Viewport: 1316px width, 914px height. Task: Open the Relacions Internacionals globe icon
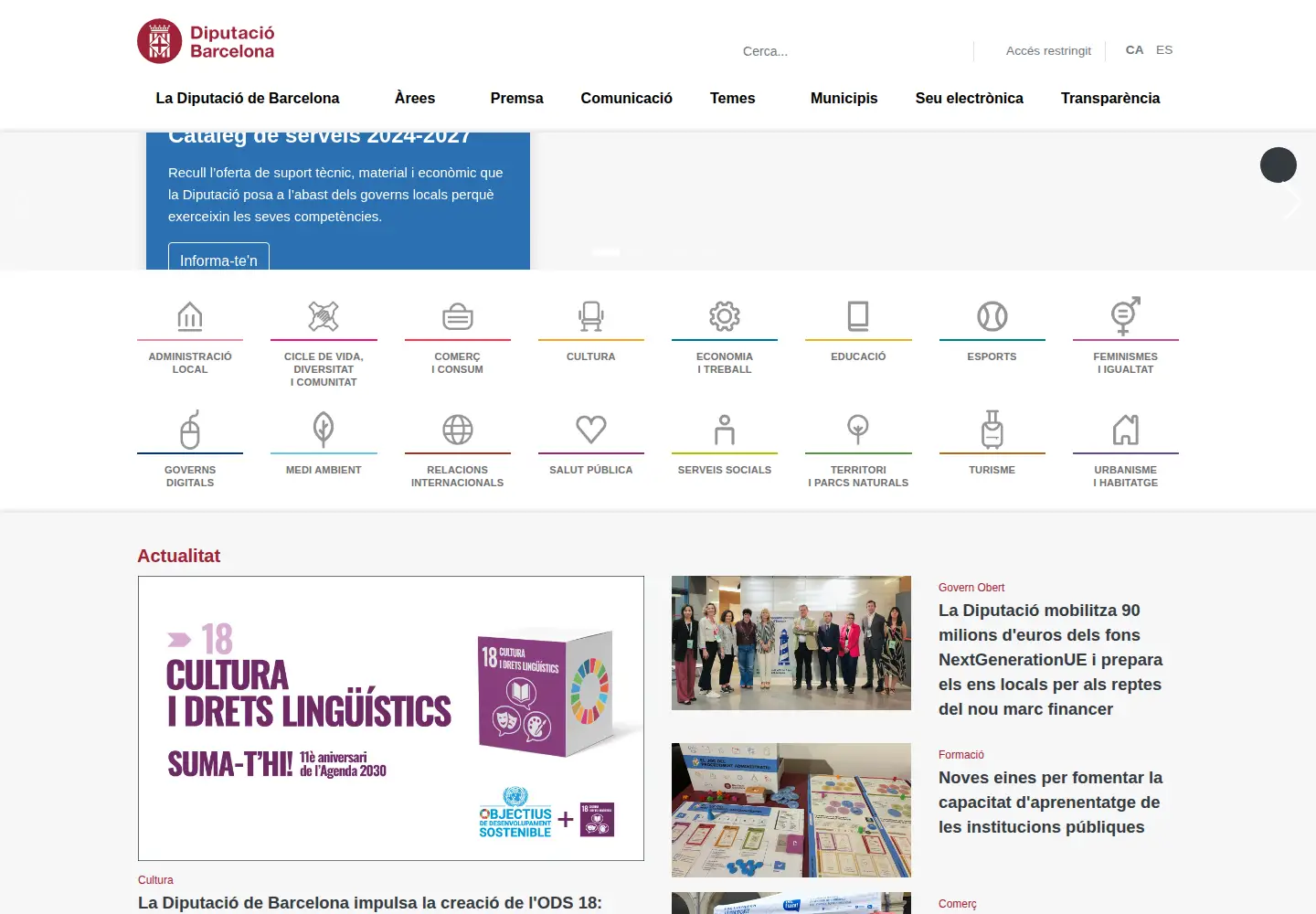pos(458,430)
